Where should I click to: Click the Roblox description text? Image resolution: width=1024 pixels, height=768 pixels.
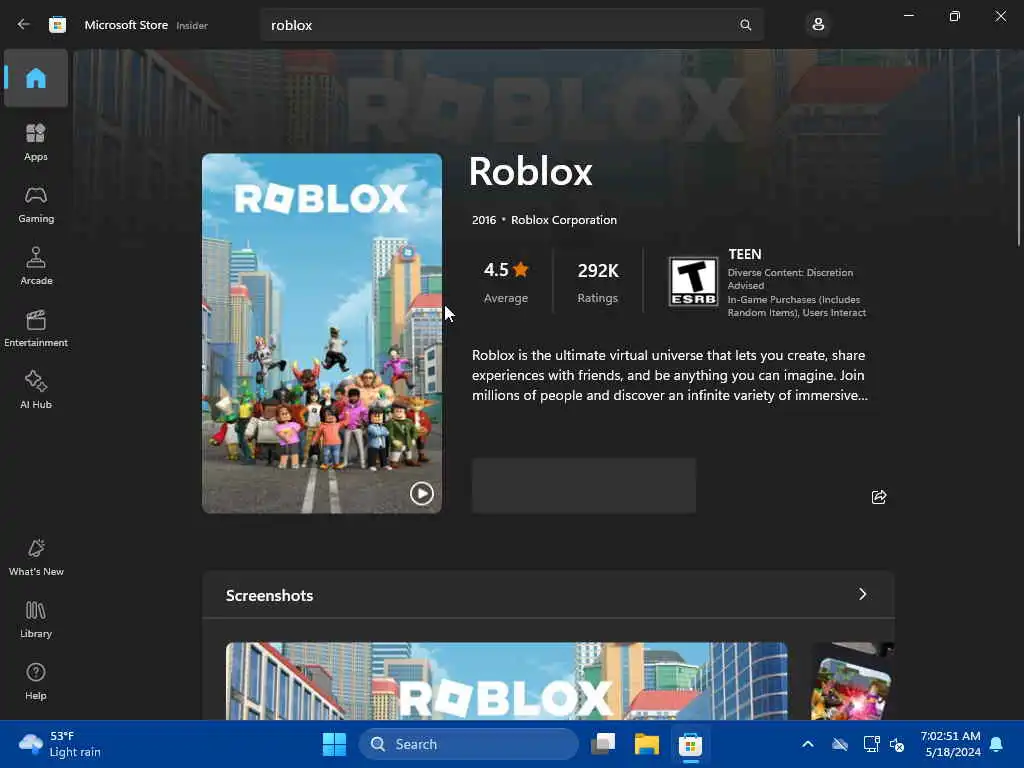coord(669,376)
